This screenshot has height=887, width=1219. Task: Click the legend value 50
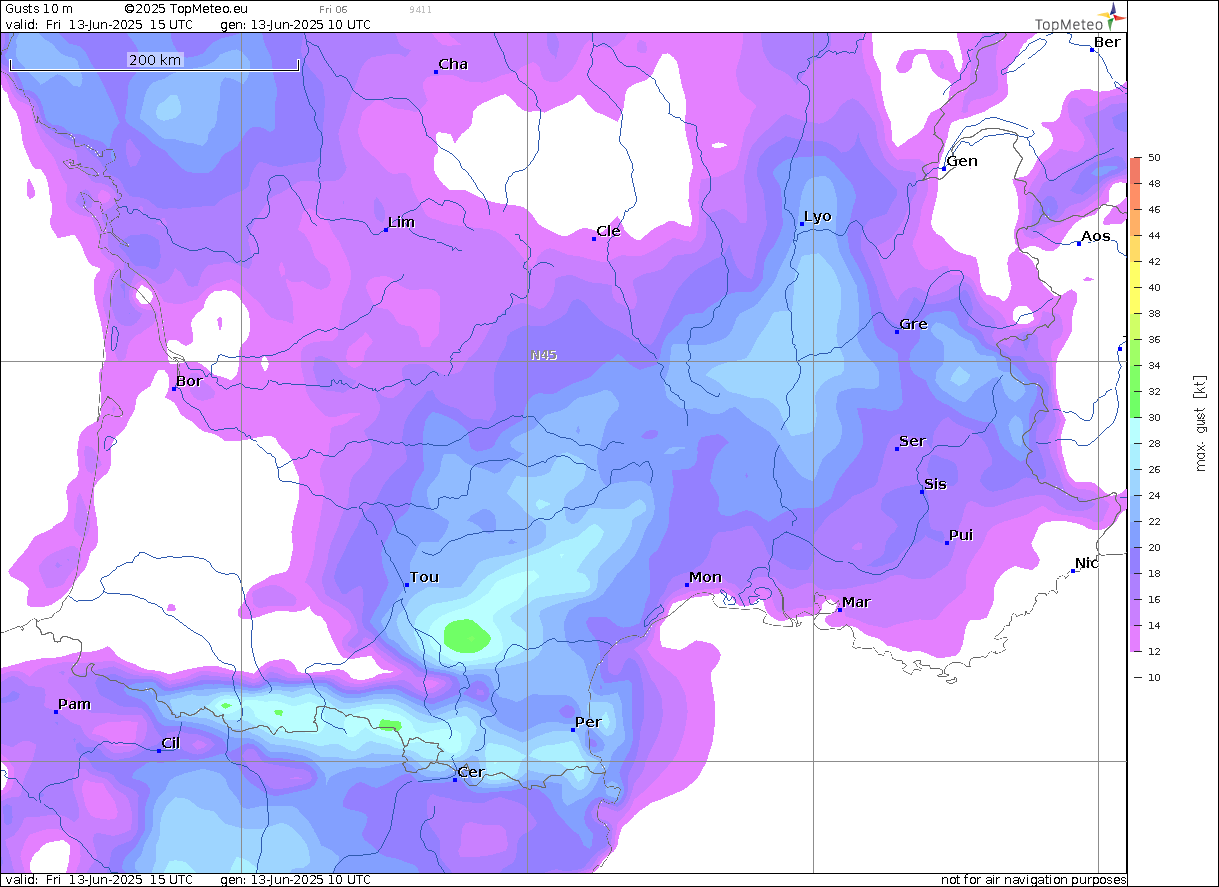[1154, 158]
